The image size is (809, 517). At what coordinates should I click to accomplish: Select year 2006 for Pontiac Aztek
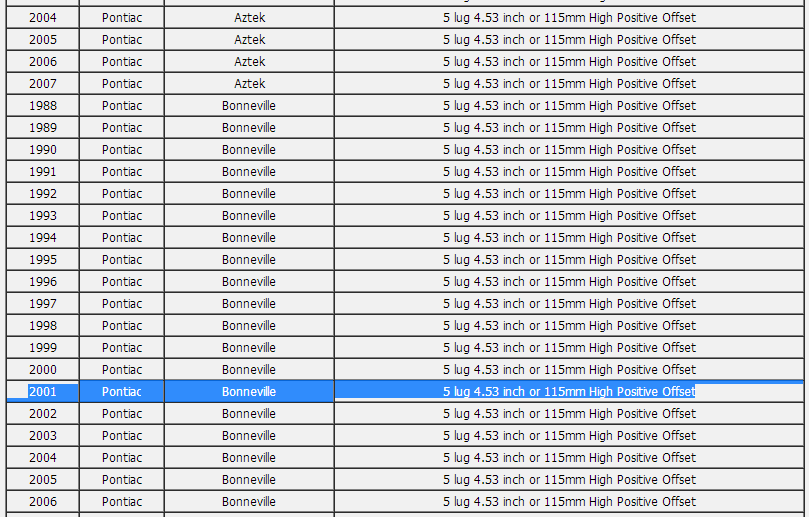pos(43,62)
